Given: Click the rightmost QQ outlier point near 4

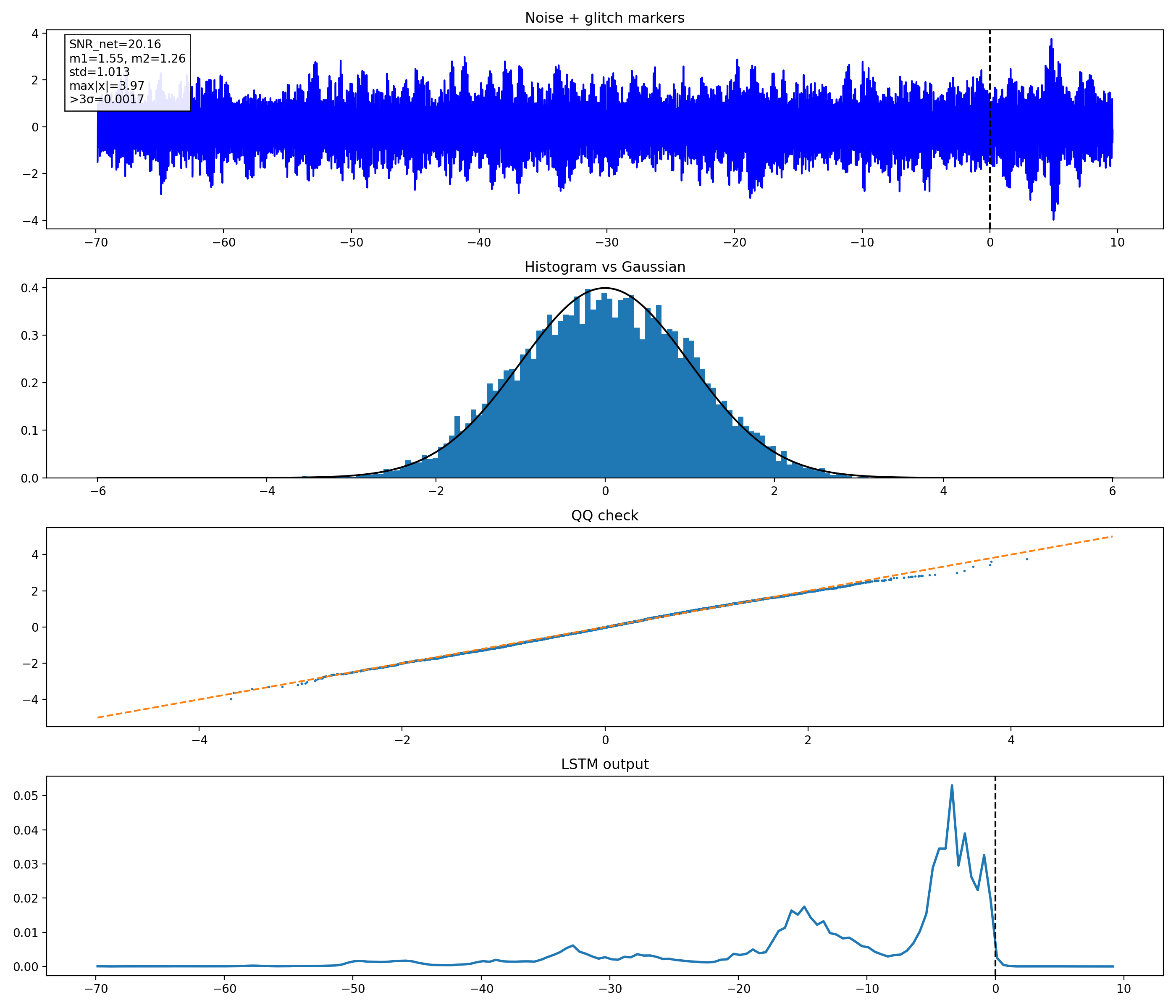Looking at the screenshot, I should 1027,559.
